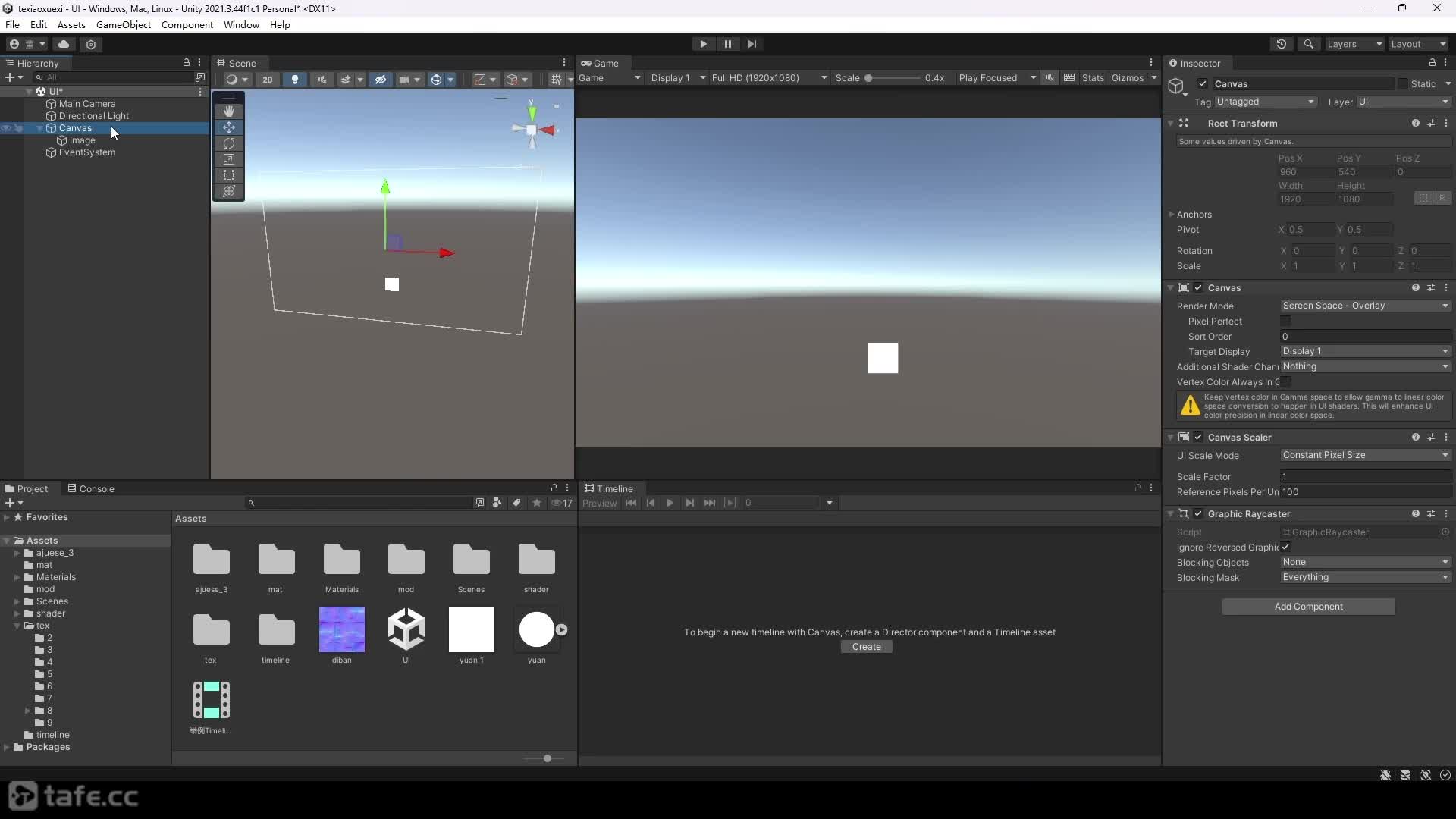Viewport: 1456px width, 819px height.
Task: Toggle scene lighting bulb icon
Action: pos(295,79)
